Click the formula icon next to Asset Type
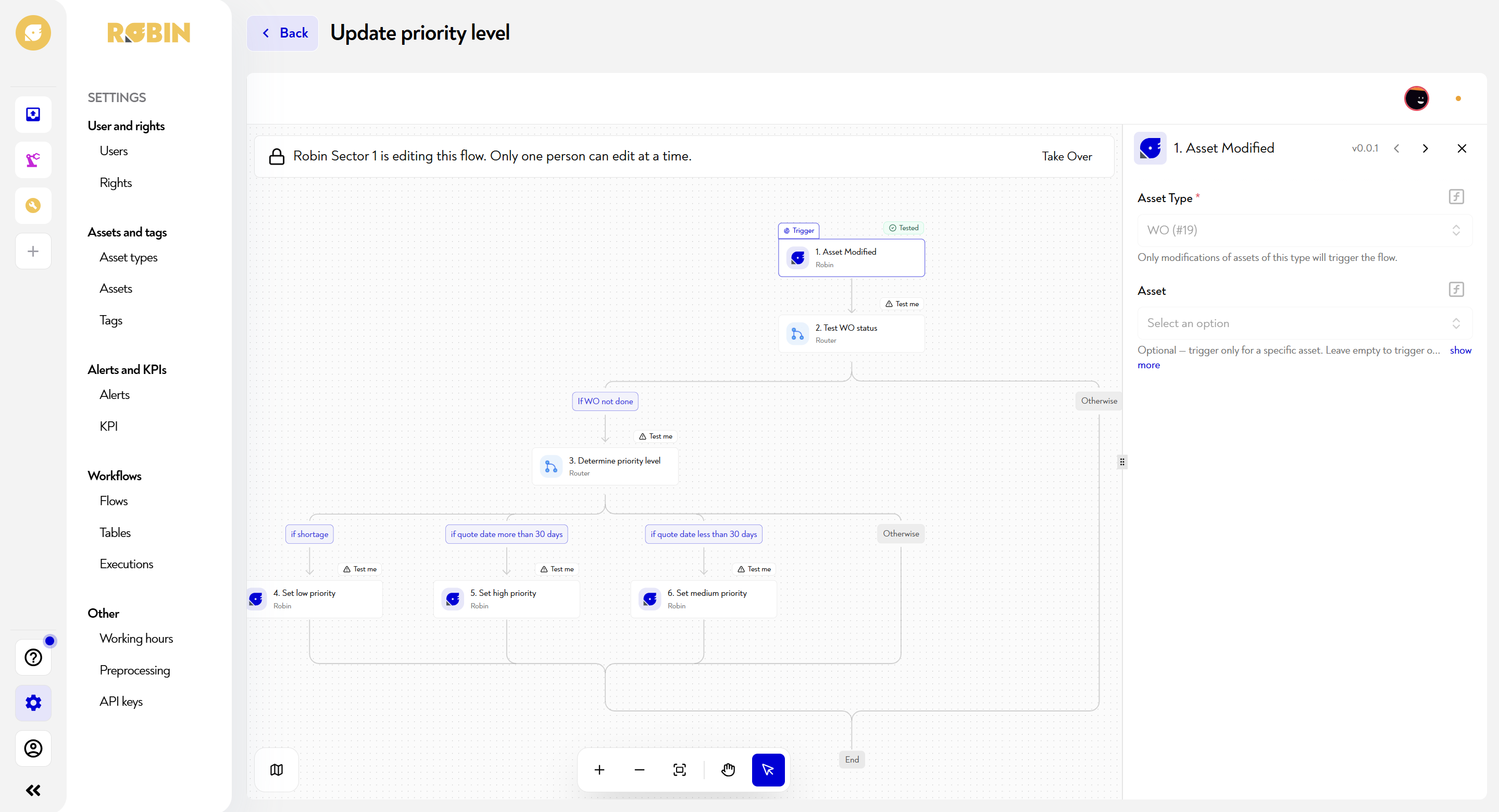Image resolution: width=1499 pixels, height=812 pixels. click(x=1456, y=197)
